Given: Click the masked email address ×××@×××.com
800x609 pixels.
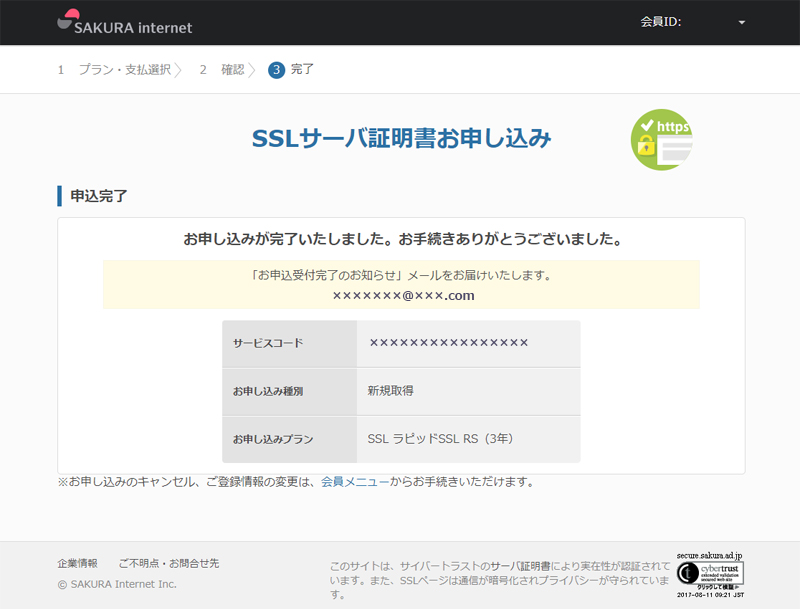Looking at the screenshot, I should click(x=403, y=296).
